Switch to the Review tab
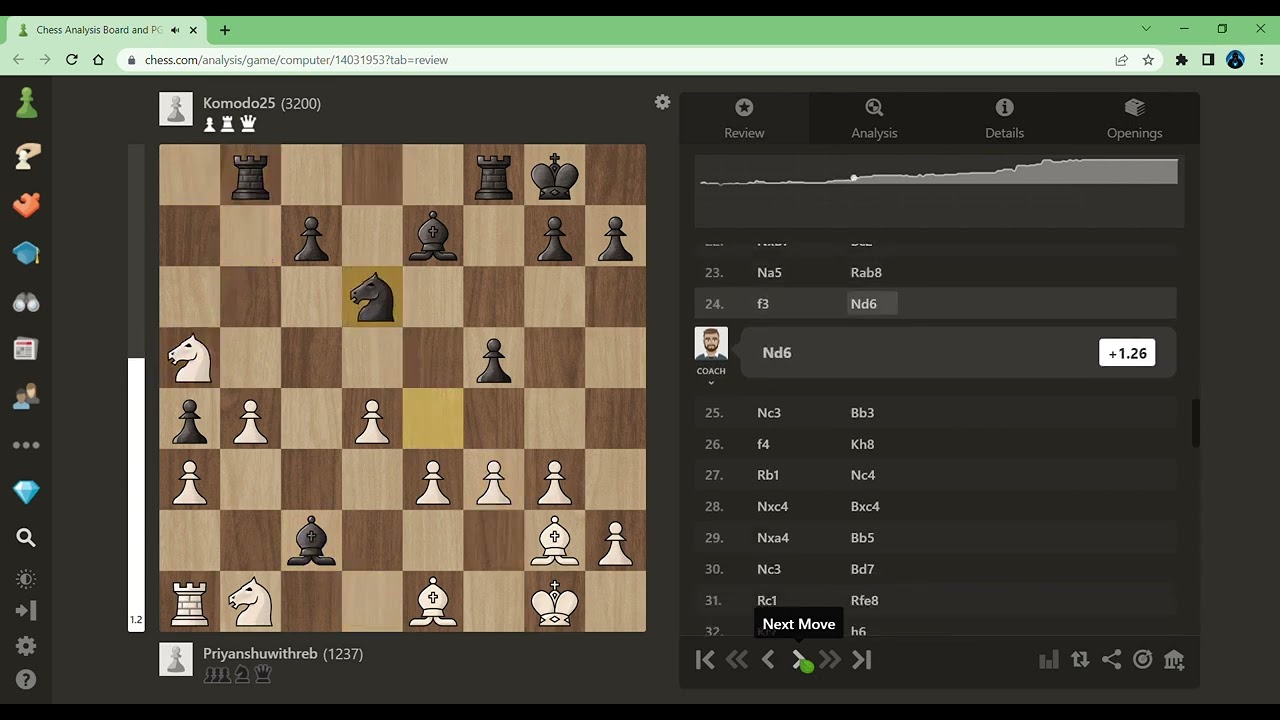1280x720 pixels. [x=744, y=119]
